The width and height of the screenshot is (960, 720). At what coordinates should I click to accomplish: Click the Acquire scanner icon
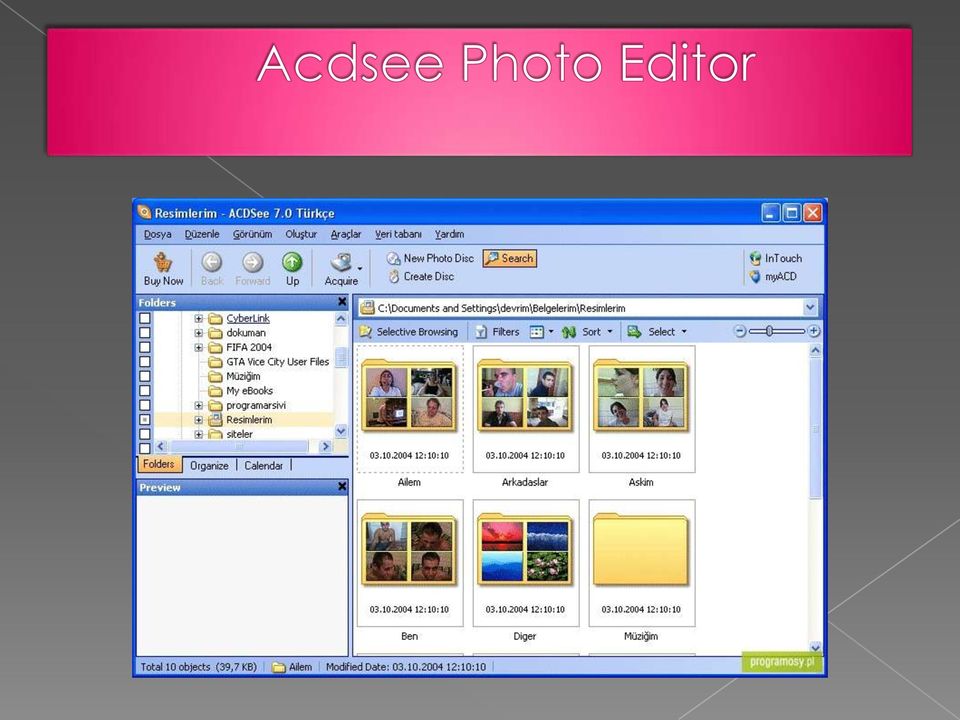pyautogui.click(x=341, y=263)
